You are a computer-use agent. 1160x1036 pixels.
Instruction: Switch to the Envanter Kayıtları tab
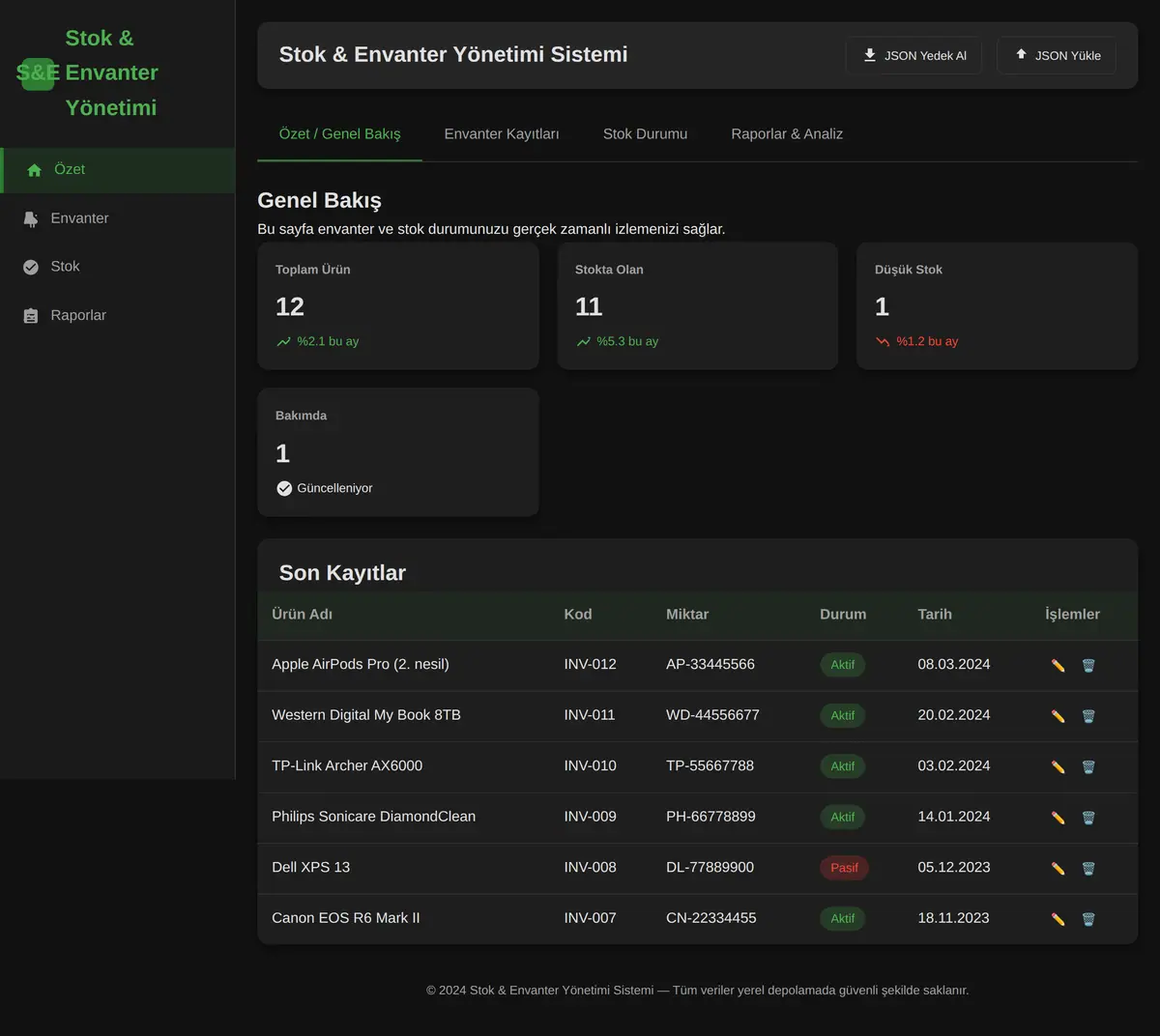tap(502, 134)
